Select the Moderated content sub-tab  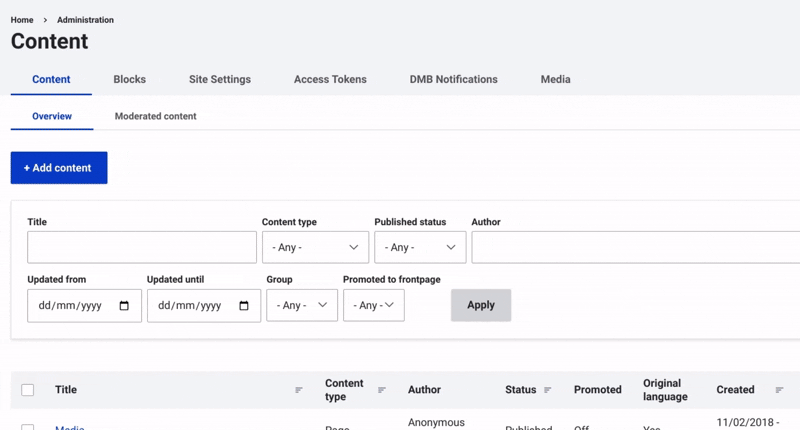coord(155,116)
